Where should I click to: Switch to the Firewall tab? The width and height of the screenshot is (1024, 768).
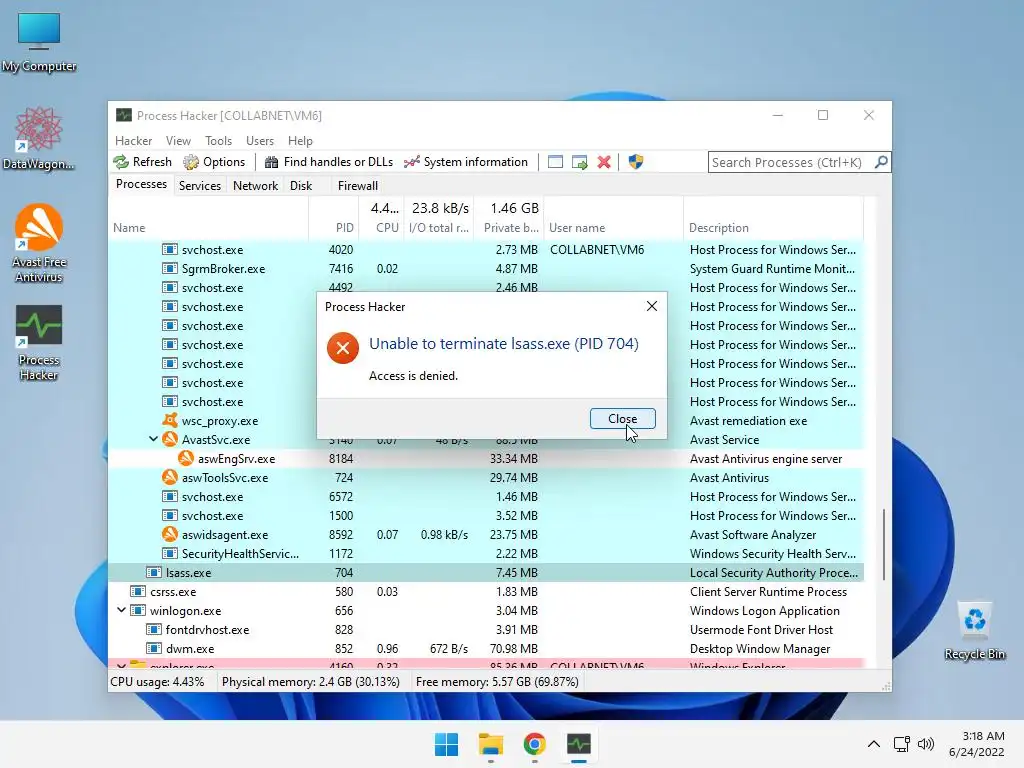tap(357, 185)
